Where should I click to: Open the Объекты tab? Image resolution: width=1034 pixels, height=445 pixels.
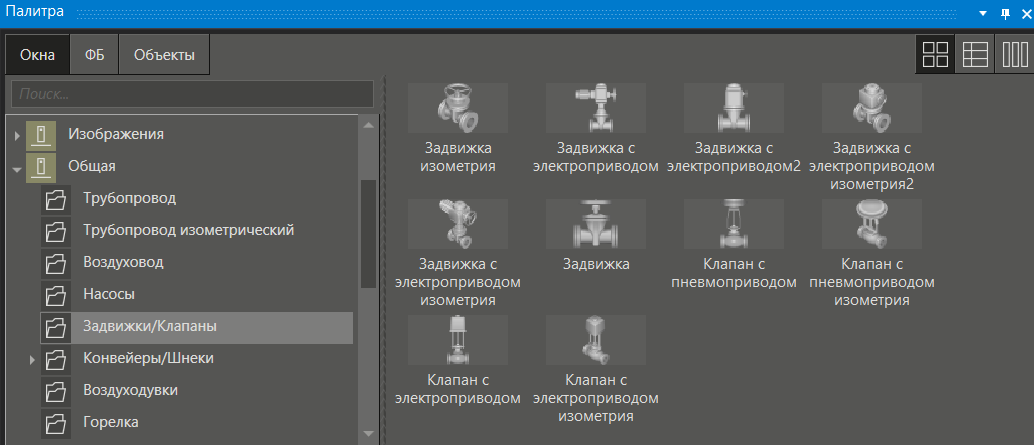coord(164,55)
